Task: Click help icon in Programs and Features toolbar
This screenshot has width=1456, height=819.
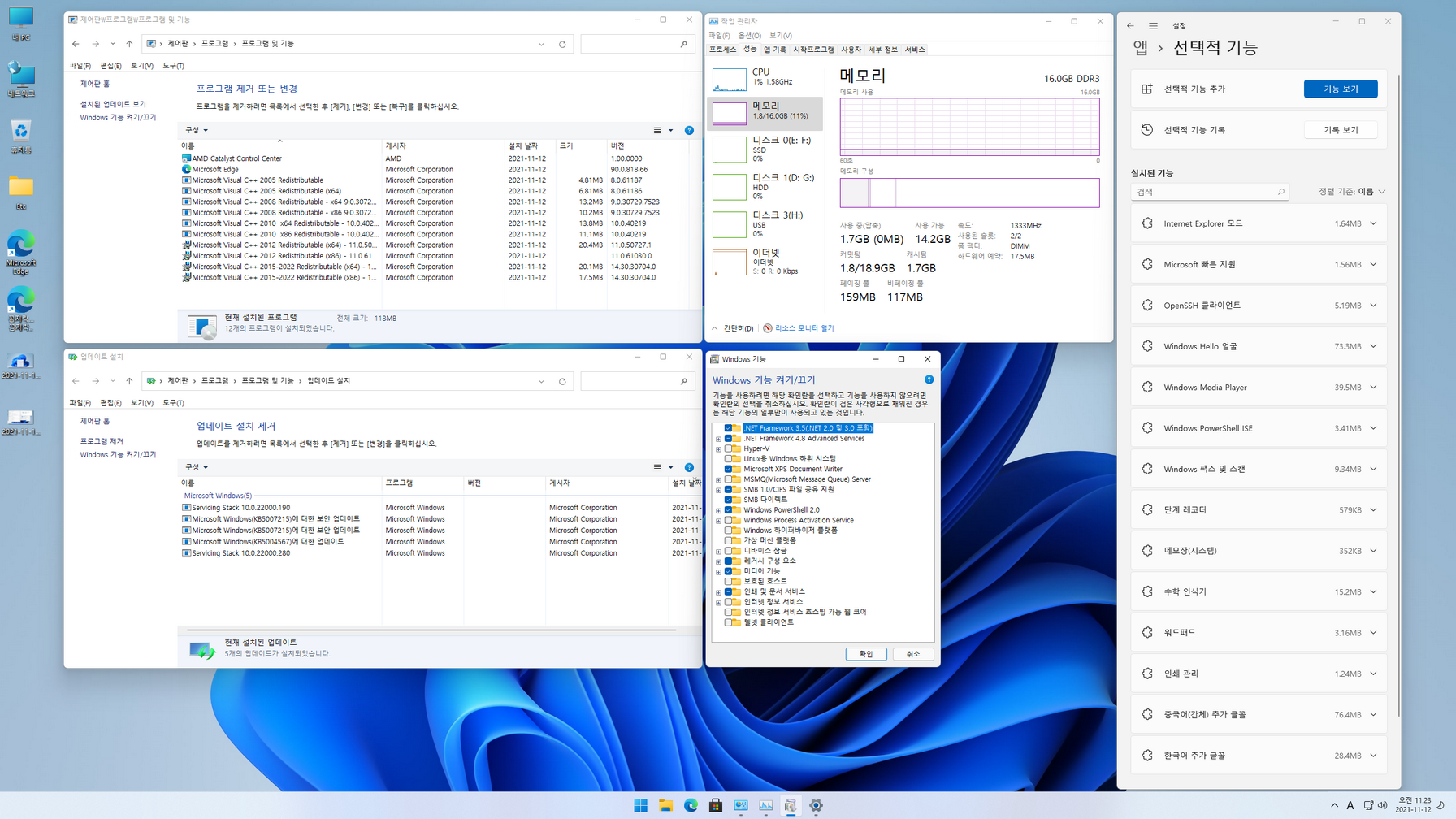Action: click(x=689, y=130)
